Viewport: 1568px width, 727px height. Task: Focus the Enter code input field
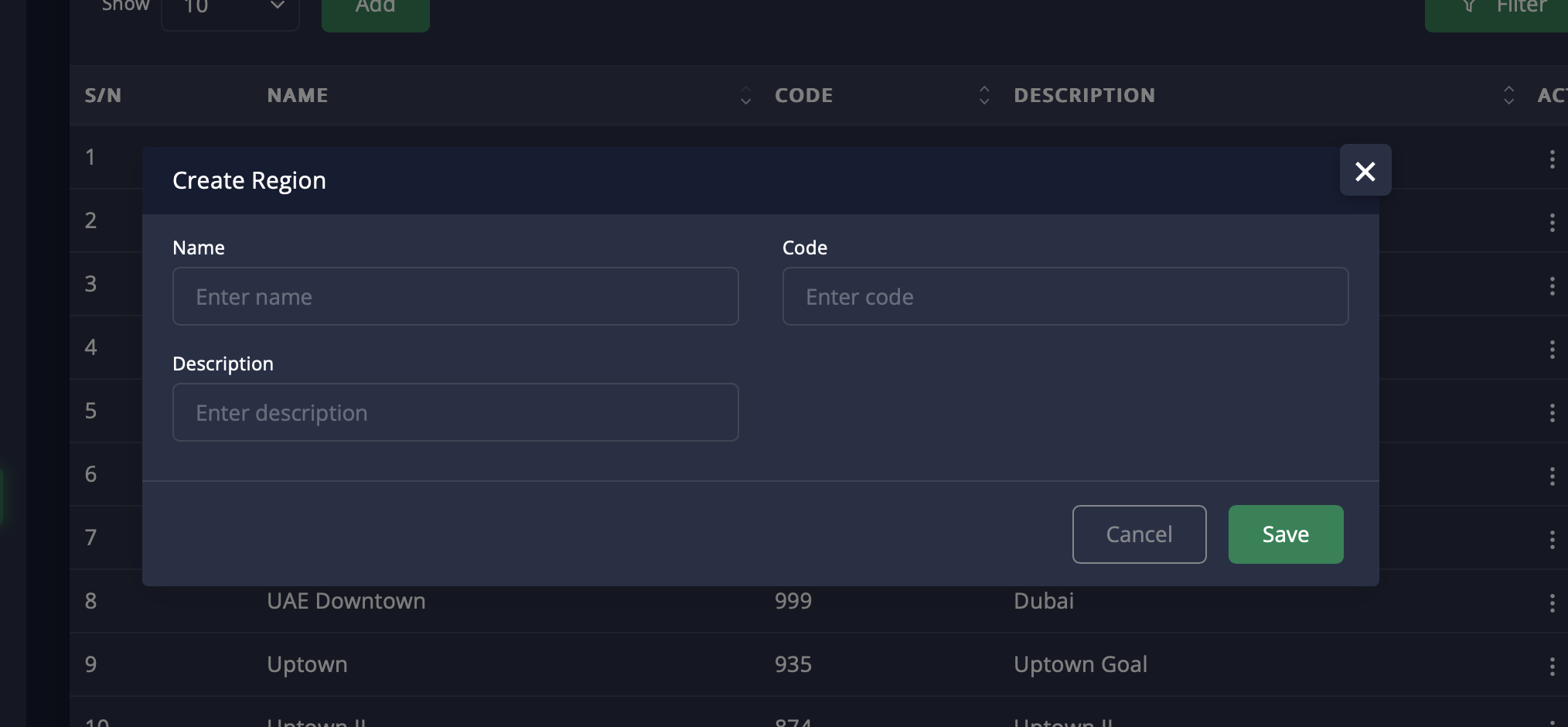pos(1065,296)
